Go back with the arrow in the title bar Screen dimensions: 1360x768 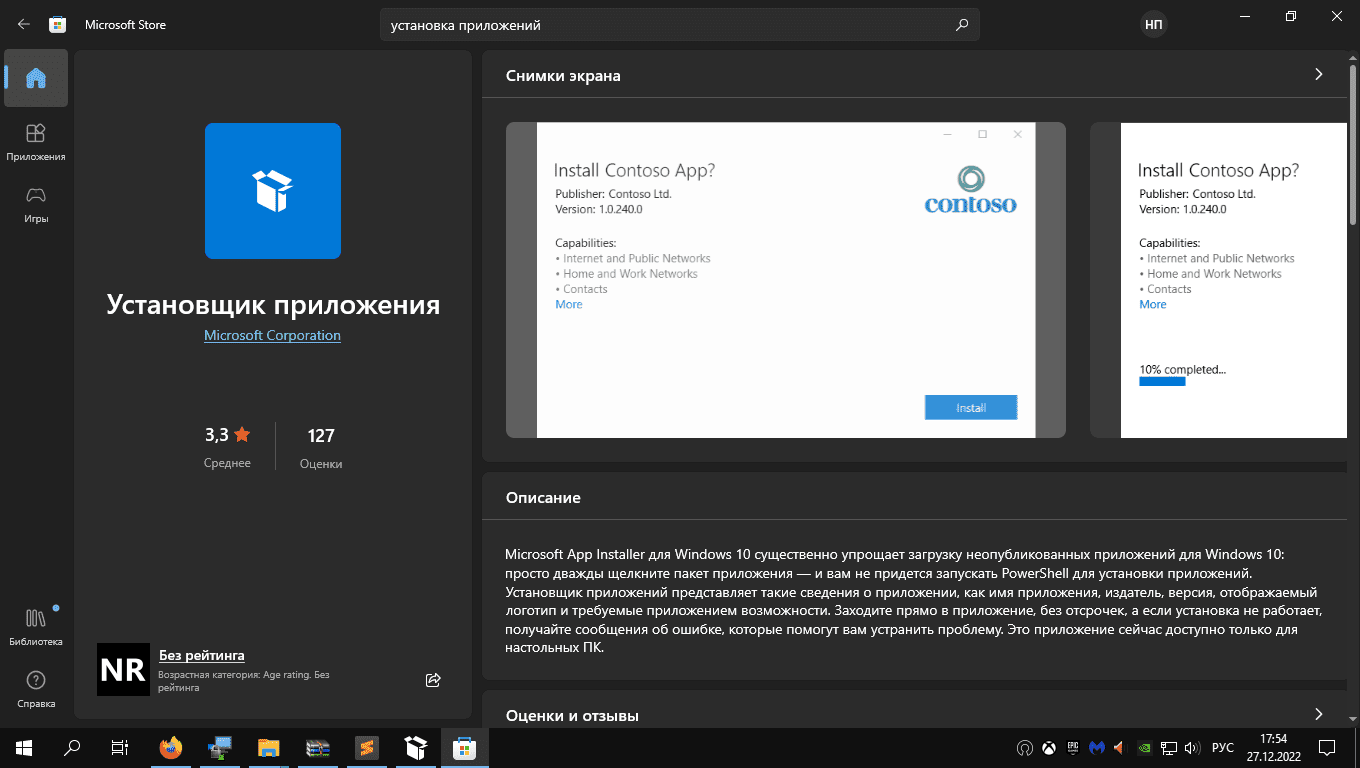tap(24, 25)
